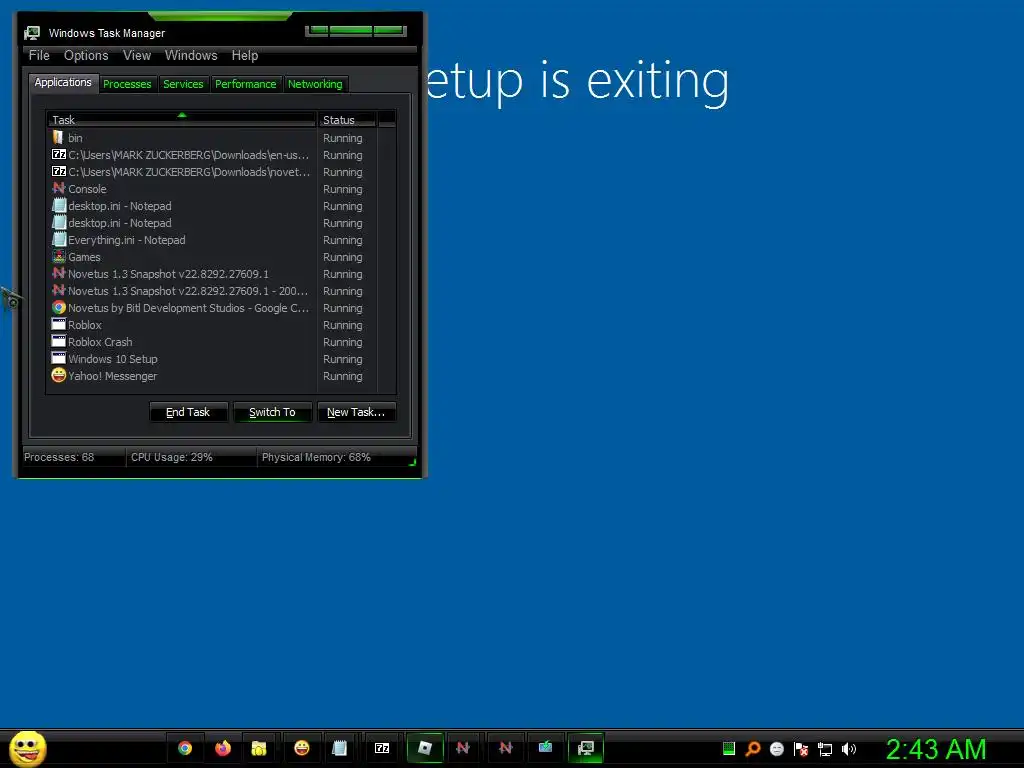This screenshot has width=1024, height=768.
Task: Click the 7z icon of the novet download task
Action: (x=58, y=172)
